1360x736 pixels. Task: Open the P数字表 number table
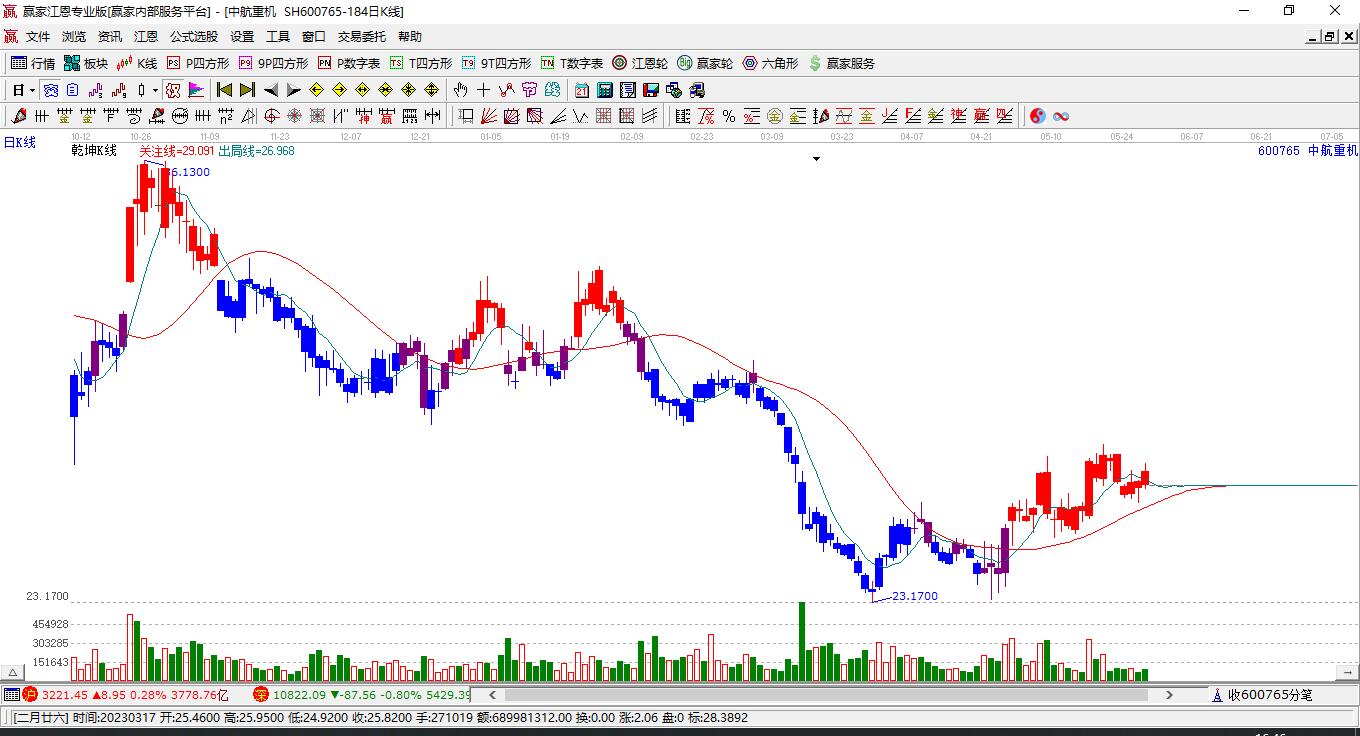click(x=349, y=63)
